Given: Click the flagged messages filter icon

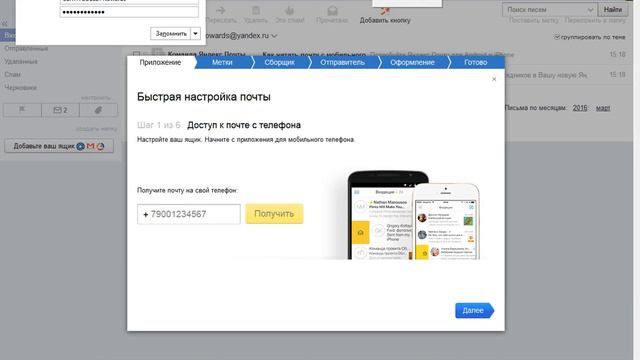Looking at the screenshot, I should click(x=22, y=110).
